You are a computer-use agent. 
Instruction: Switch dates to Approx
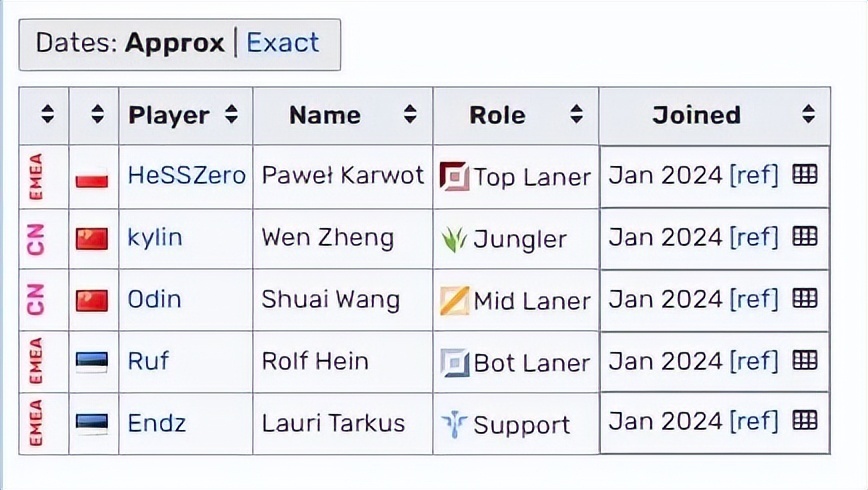(x=173, y=43)
